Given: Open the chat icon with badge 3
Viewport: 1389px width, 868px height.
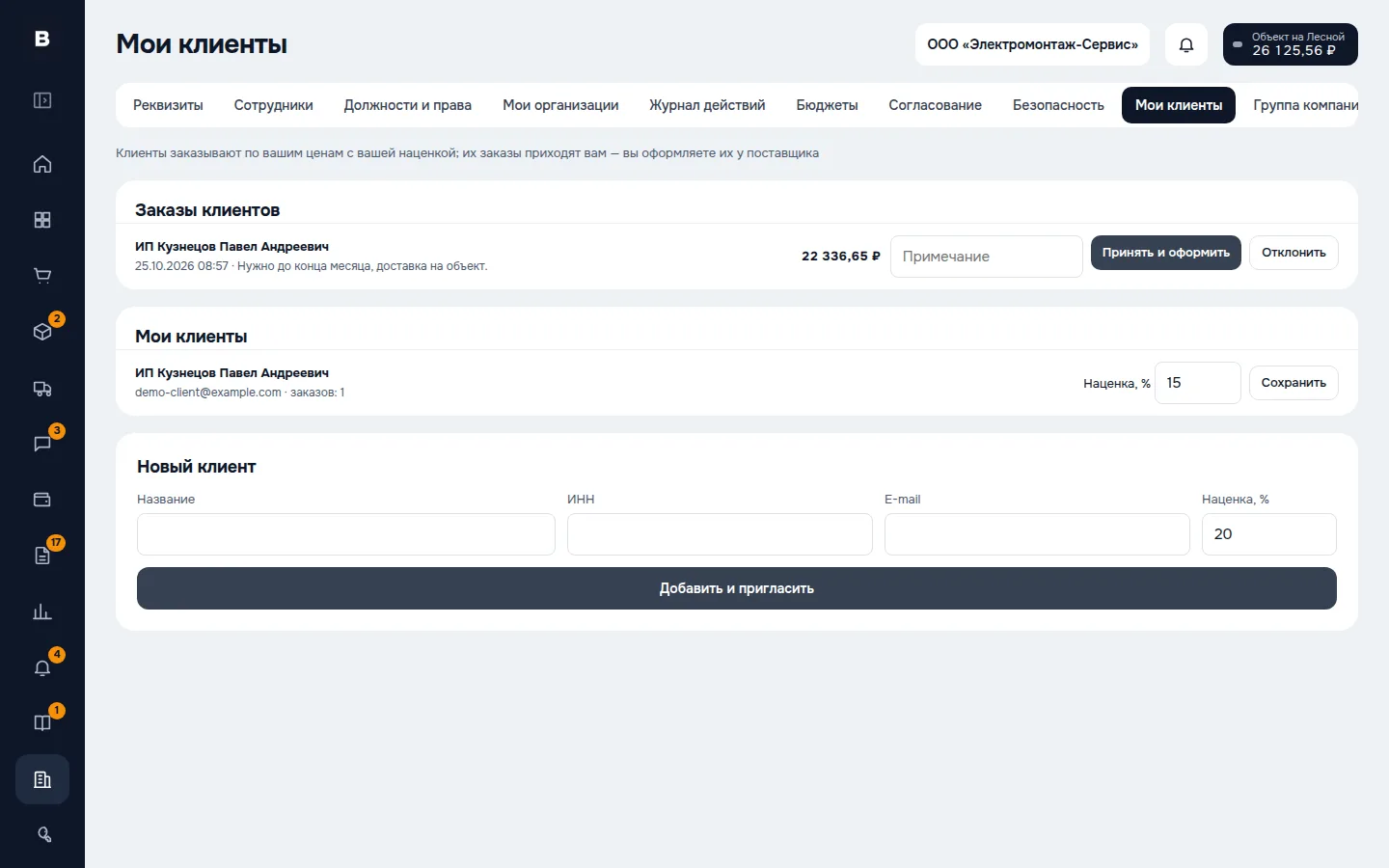Looking at the screenshot, I should coord(42,444).
